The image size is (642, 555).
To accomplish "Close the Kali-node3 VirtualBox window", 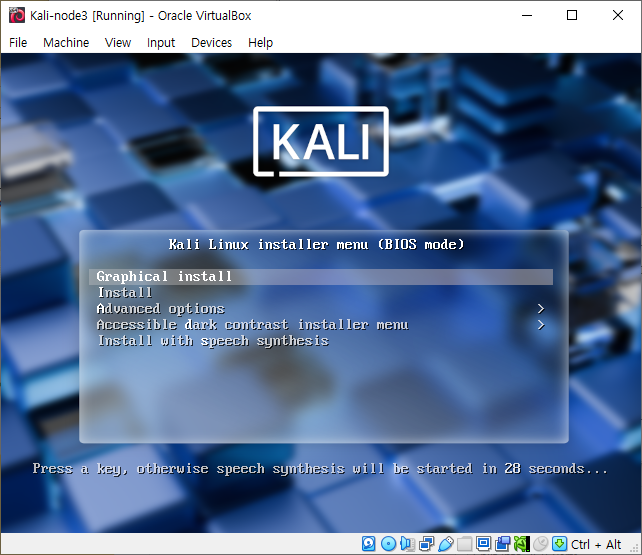I will pos(618,16).
